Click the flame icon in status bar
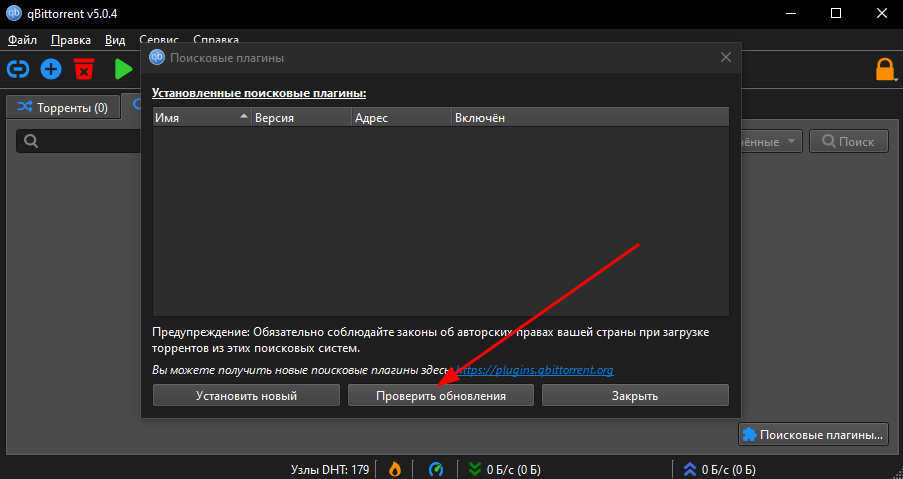Image resolution: width=903 pixels, height=479 pixels. [394, 469]
